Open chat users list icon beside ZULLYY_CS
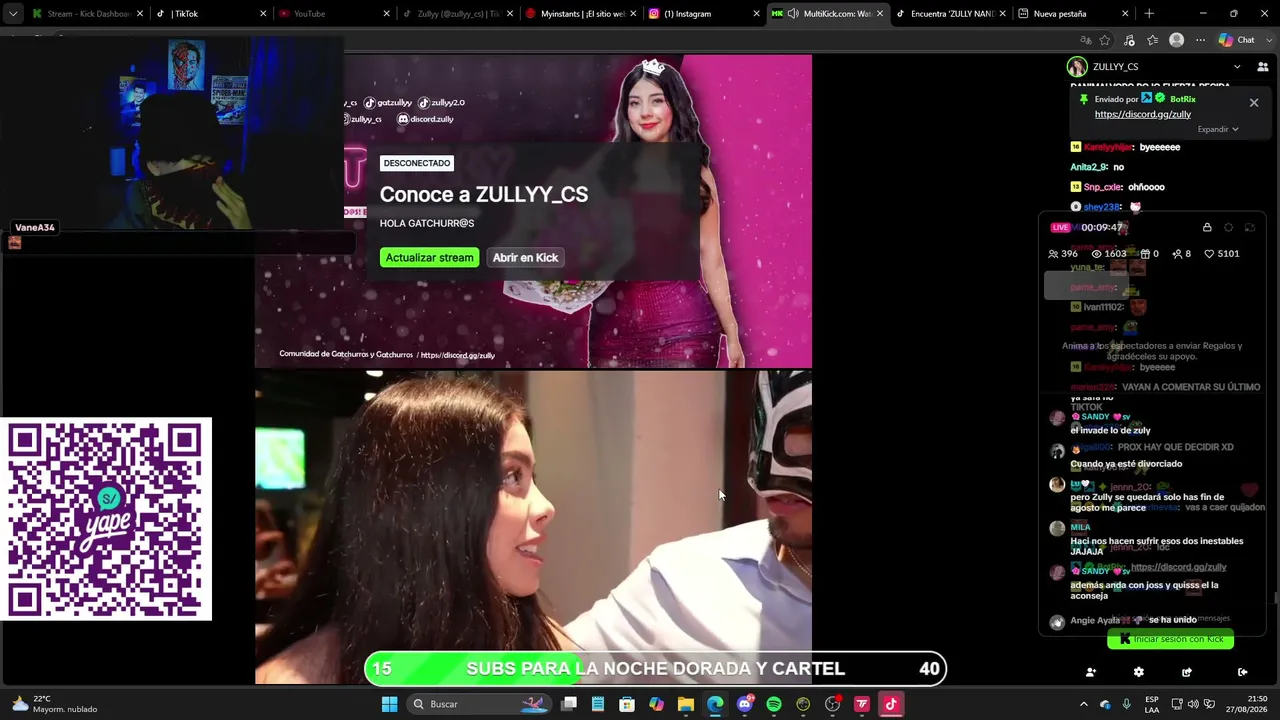 [x=1262, y=67]
